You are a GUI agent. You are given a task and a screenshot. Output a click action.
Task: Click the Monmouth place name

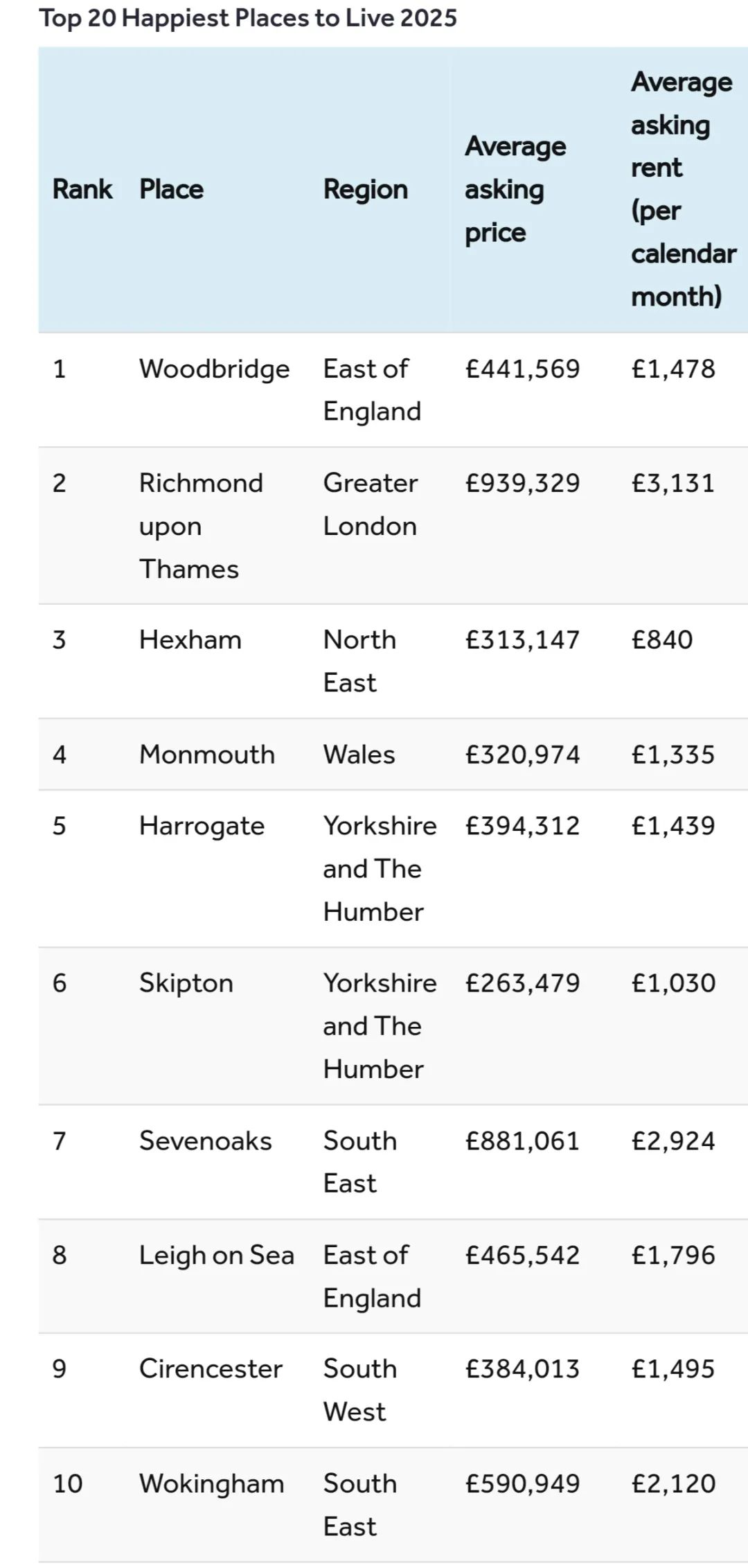[x=206, y=755]
